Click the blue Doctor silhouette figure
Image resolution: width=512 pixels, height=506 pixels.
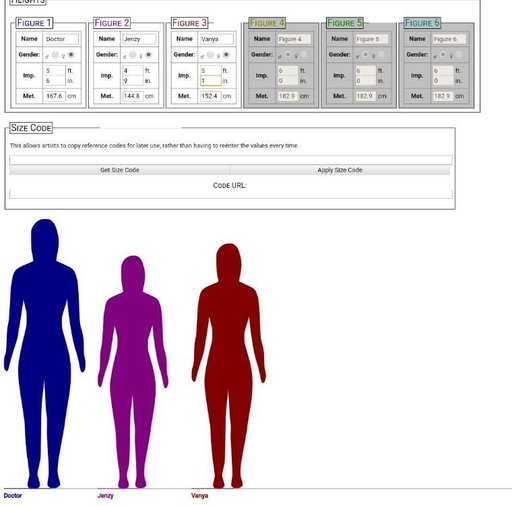click(44, 353)
